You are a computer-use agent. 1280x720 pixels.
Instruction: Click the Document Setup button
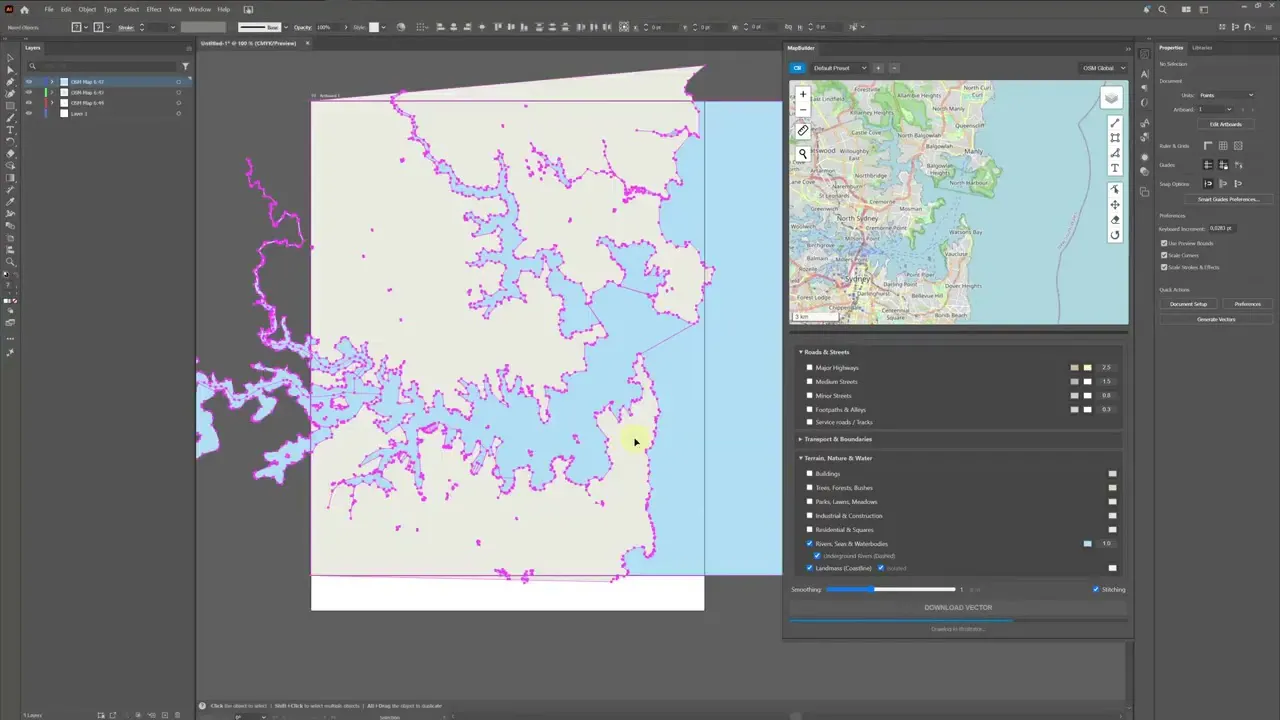tap(1188, 304)
